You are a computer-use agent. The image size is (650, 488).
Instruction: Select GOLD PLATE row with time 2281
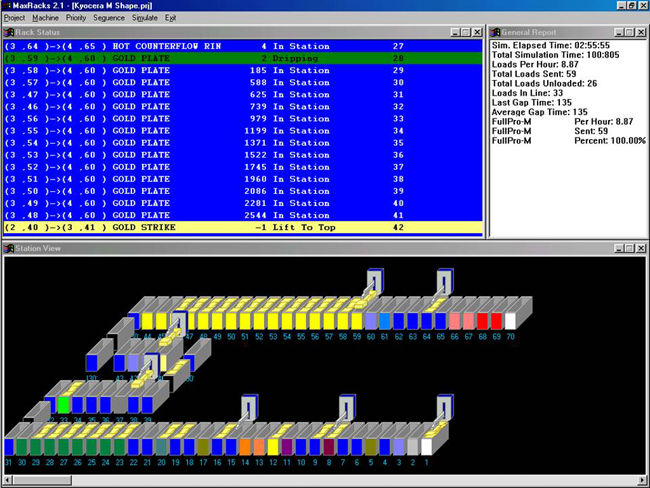click(243, 203)
